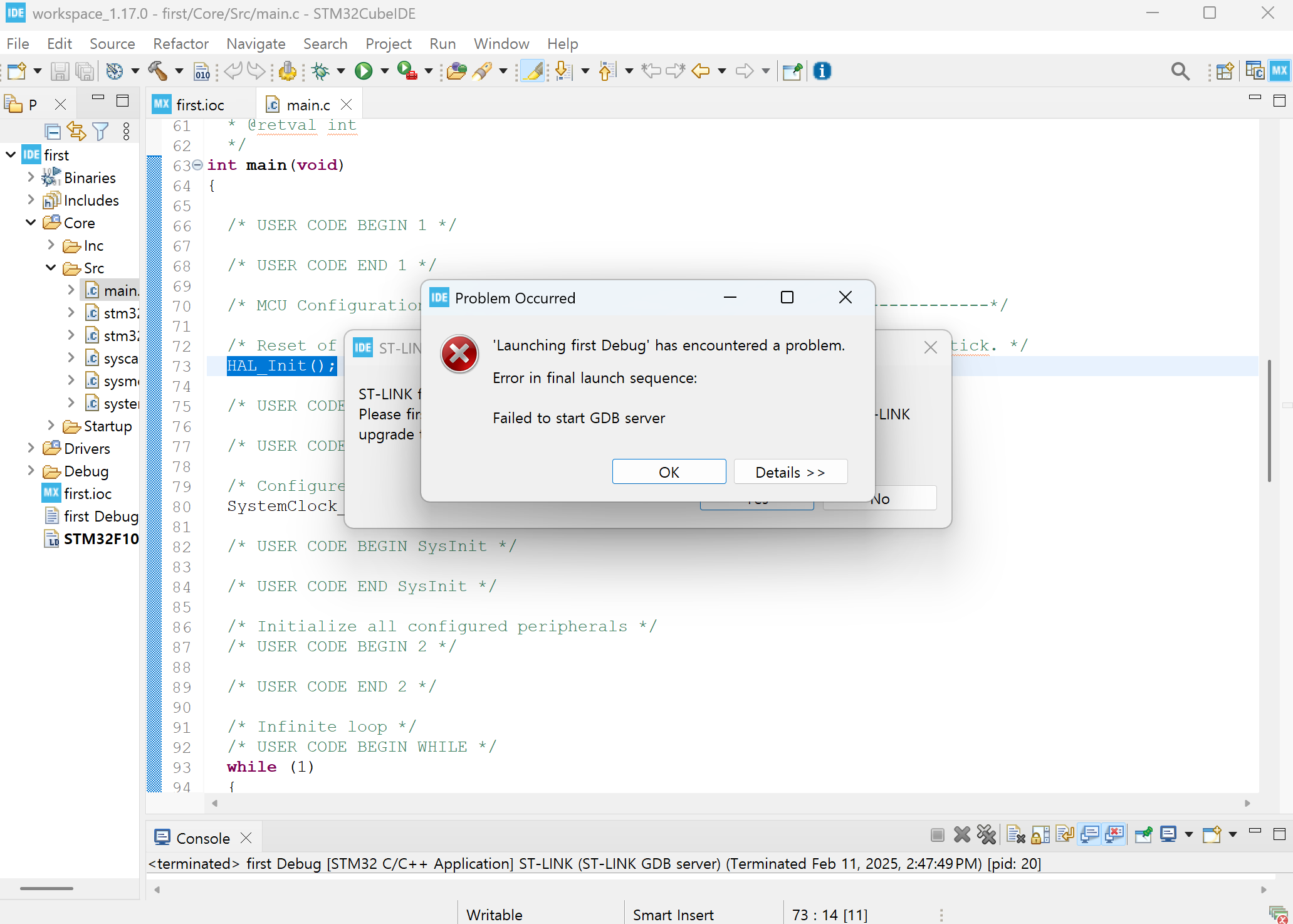Image resolution: width=1293 pixels, height=924 pixels.
Task: Switch to the MX Device Configuration perspective
Action: point(1279,71)
